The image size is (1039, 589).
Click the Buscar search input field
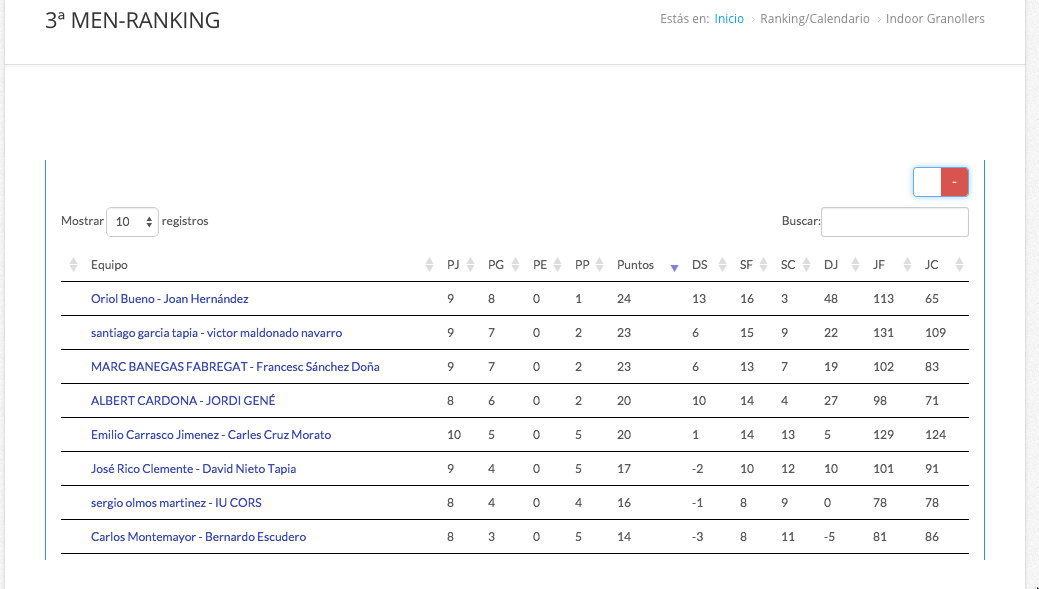[894, 222]
